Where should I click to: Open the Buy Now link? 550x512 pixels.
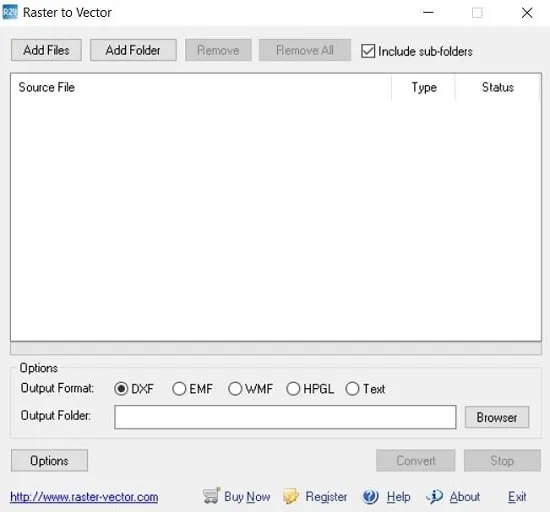[x=247, y=497]
